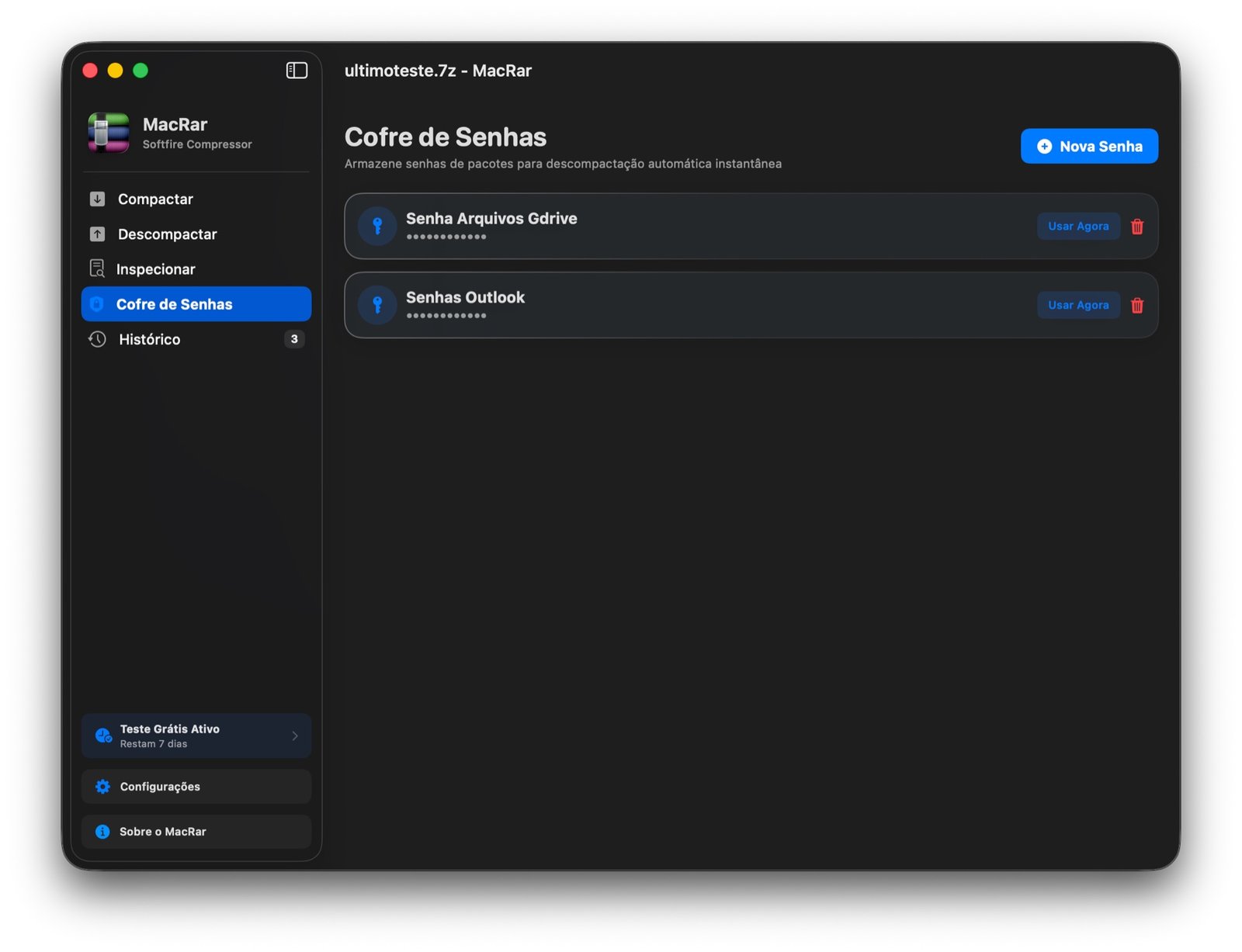The height and width of the screenshot is (952, 1242).
Task: Expand Teste Grátis Ativo chevron
Action: click(x=295, y=736)
